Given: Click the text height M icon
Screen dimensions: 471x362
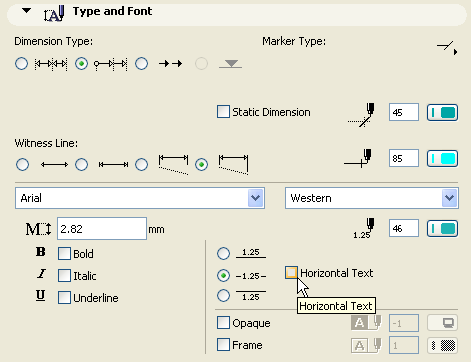Looking at the screenshot, I should point(39,229).
